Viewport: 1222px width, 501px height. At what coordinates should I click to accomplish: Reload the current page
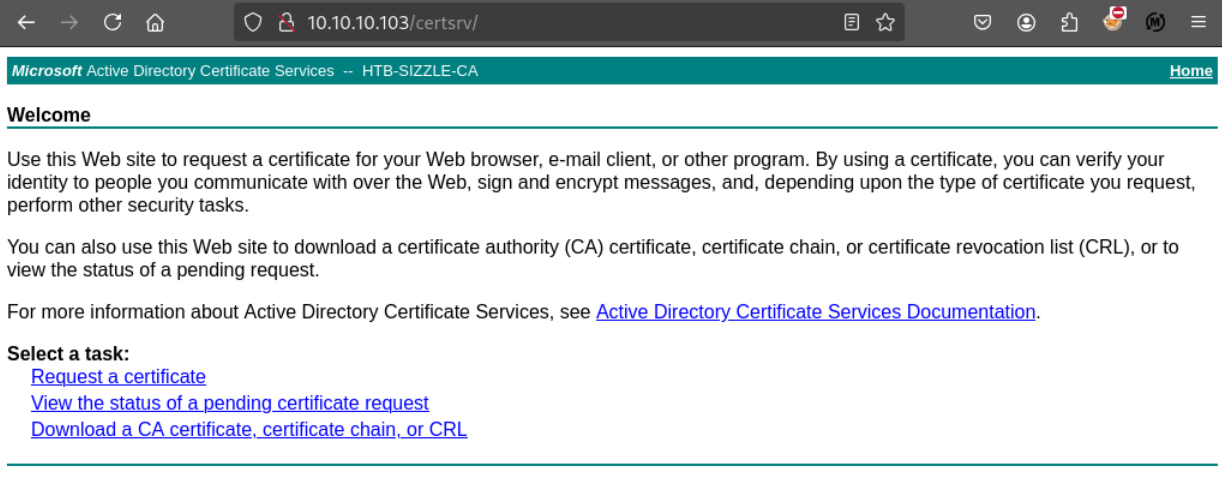pos(113,22)
